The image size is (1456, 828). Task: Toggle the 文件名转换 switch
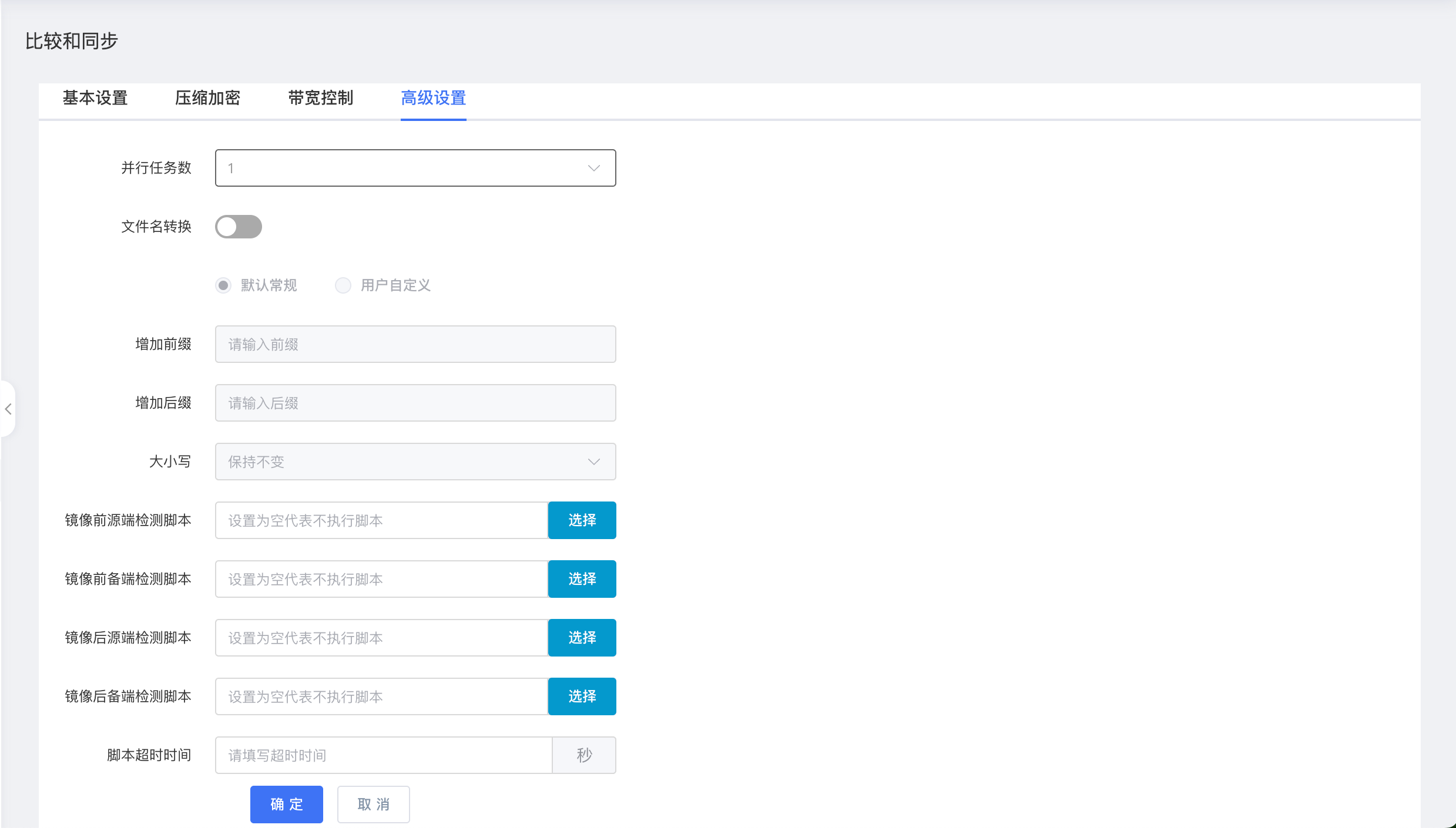pos(239,227)
